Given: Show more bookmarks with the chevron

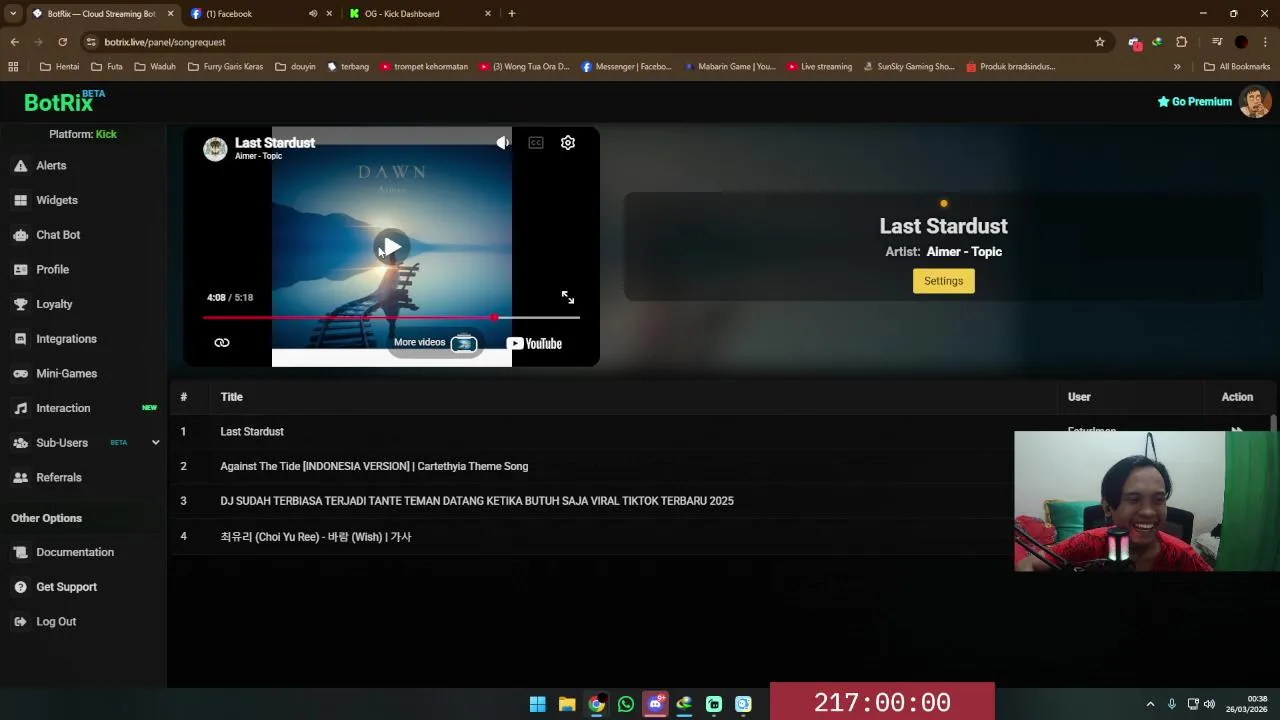Looking at the screenshot, I should tap(1177, 67).
